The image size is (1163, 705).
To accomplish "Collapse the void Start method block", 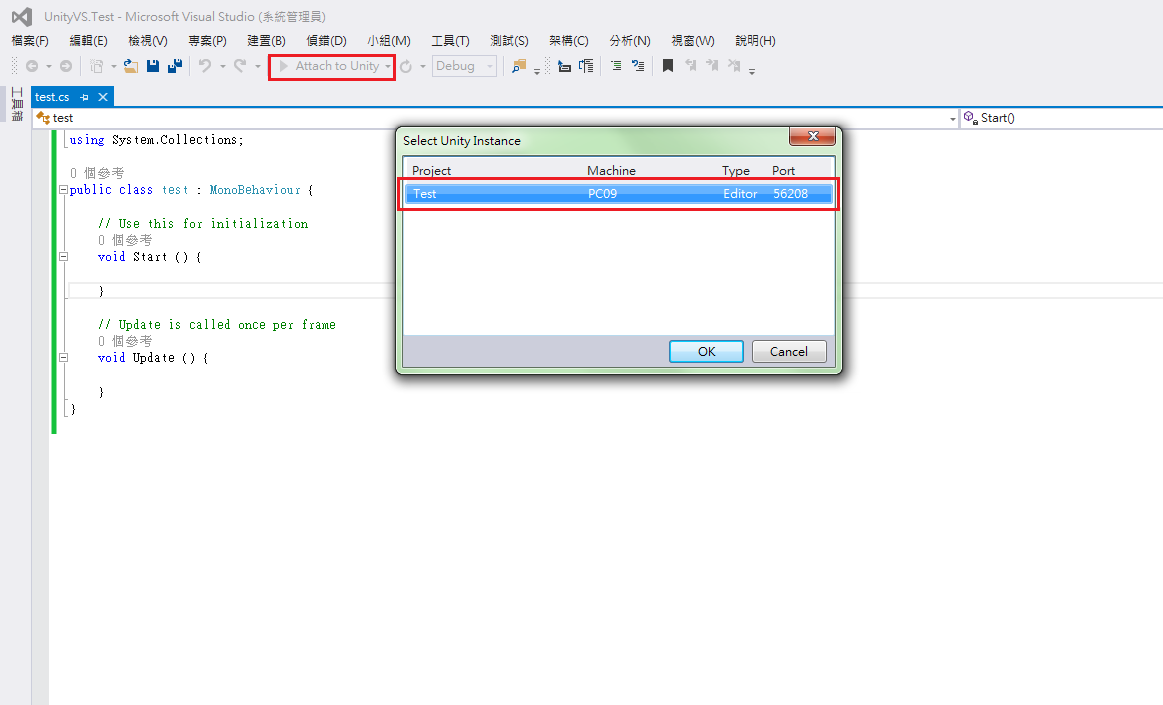I will pos(63,257).
